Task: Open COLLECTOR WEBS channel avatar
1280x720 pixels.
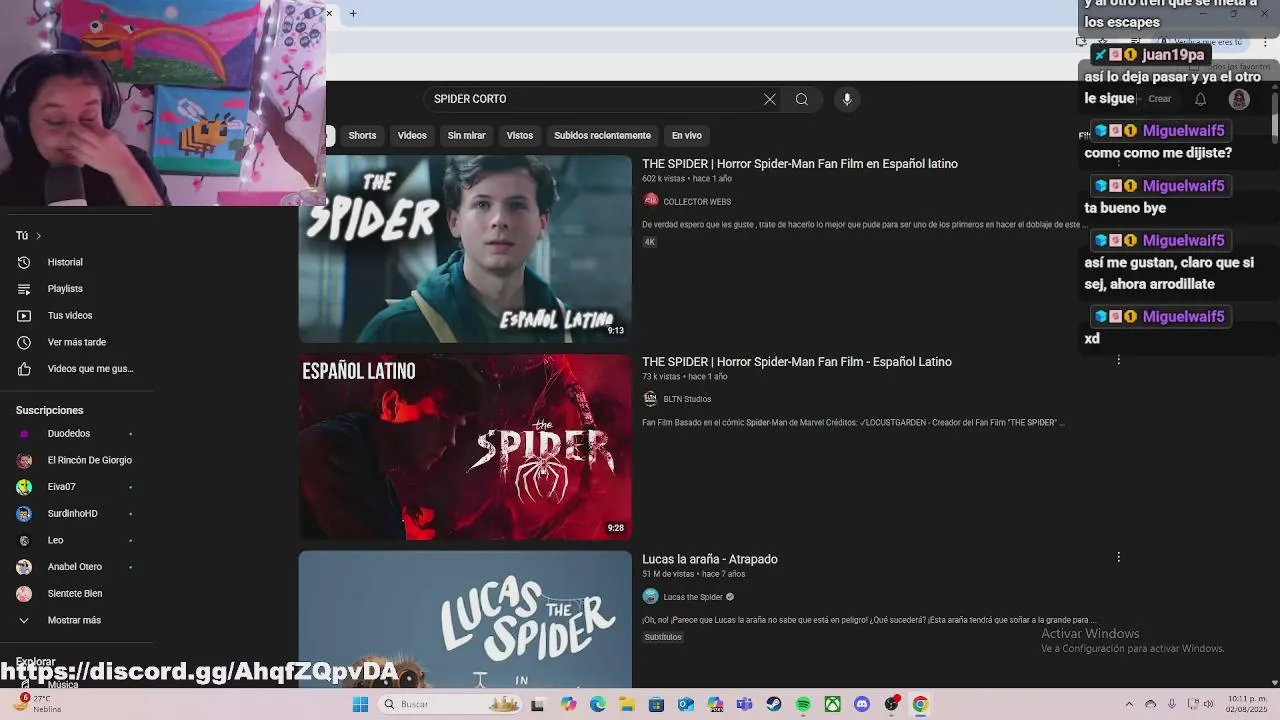Action: pos(651,201)
